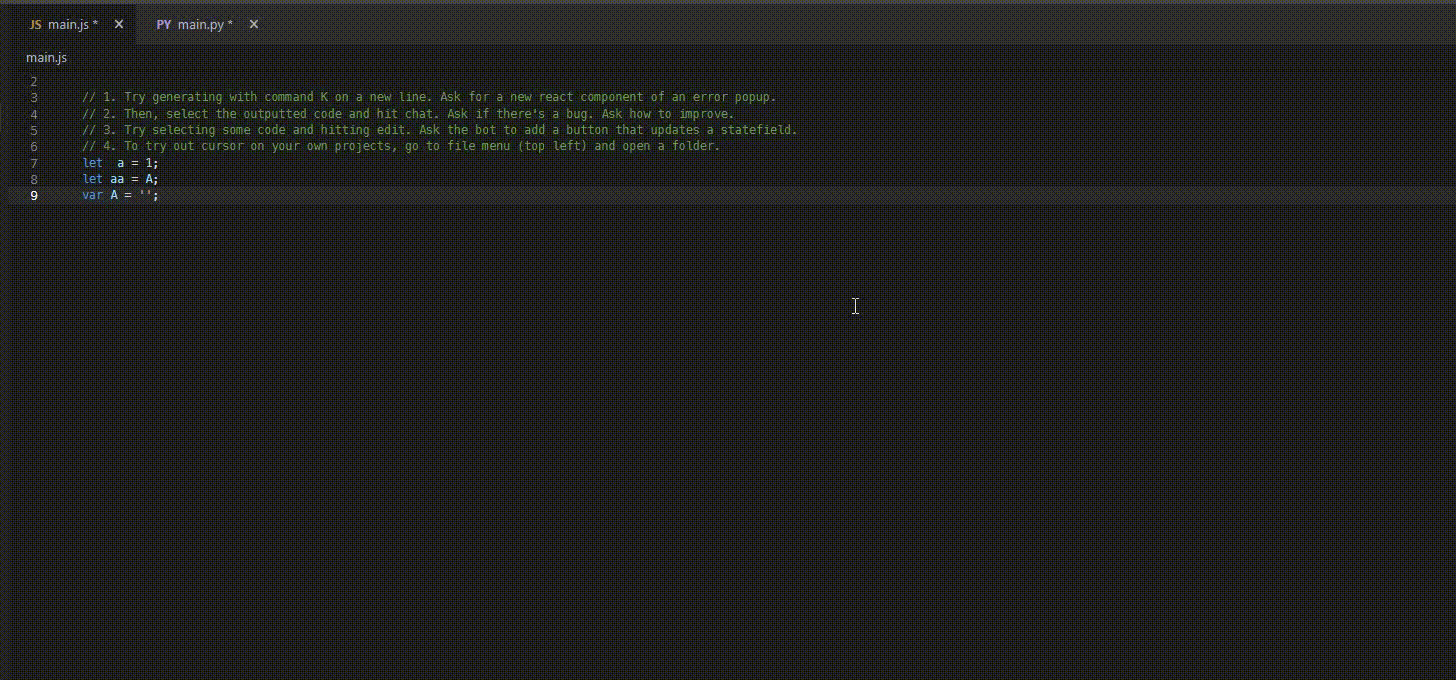Place cursor in comment about hitting chat
Viewport: 1456px width, 680px height.
click(x=408, y=114)
